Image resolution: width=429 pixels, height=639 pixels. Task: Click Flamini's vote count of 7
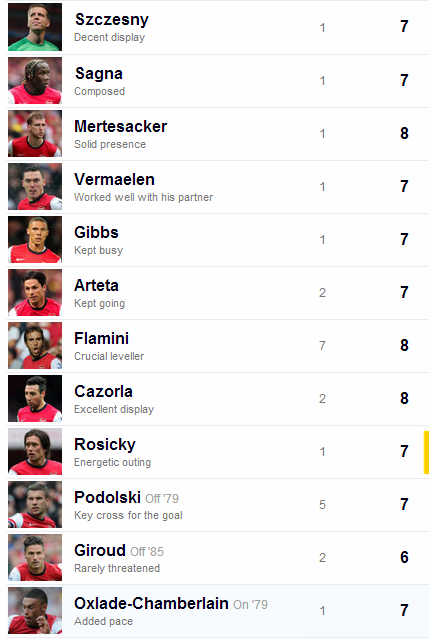coord(322,346)
